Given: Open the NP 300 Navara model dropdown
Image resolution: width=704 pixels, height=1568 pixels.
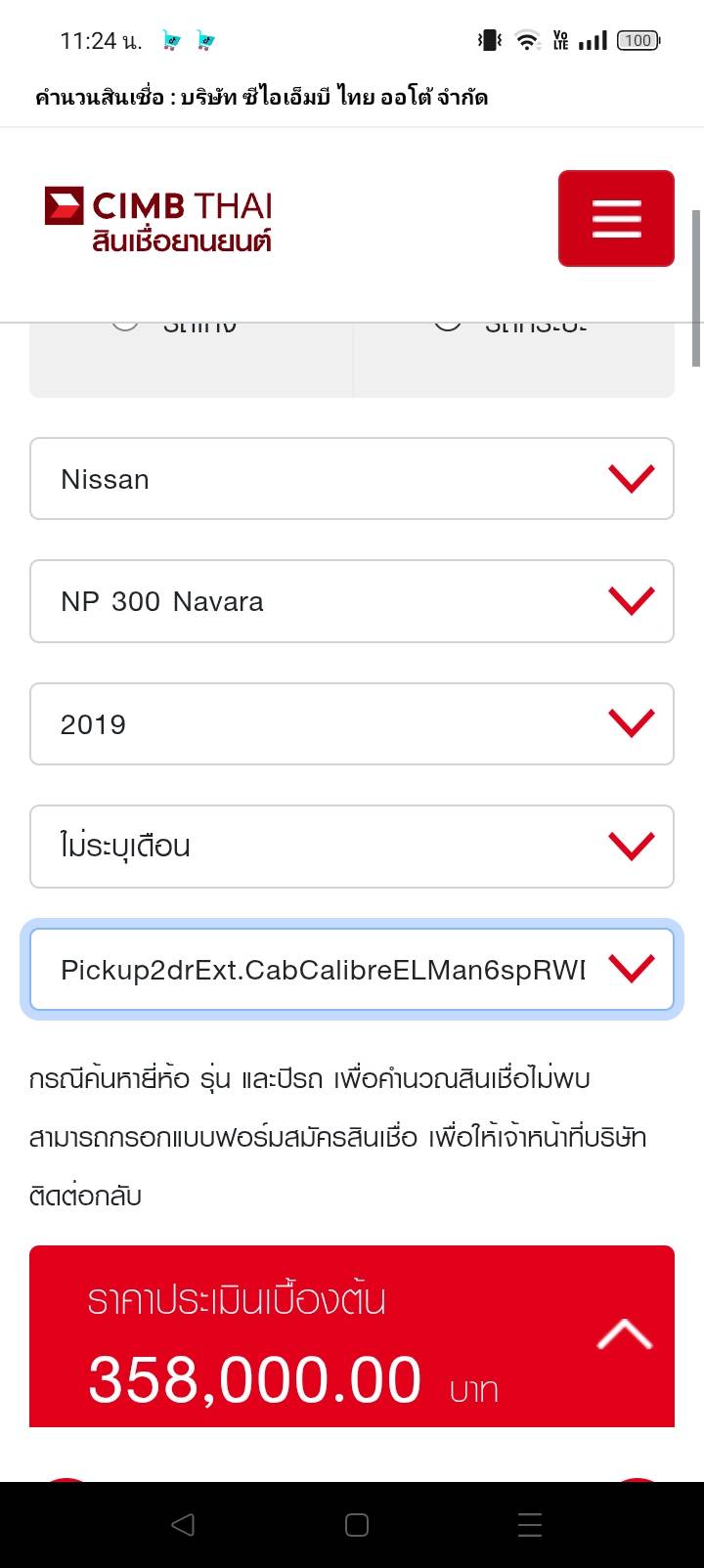Looking at the screenshot, I should pyautogui.click(x=352, y=601).
